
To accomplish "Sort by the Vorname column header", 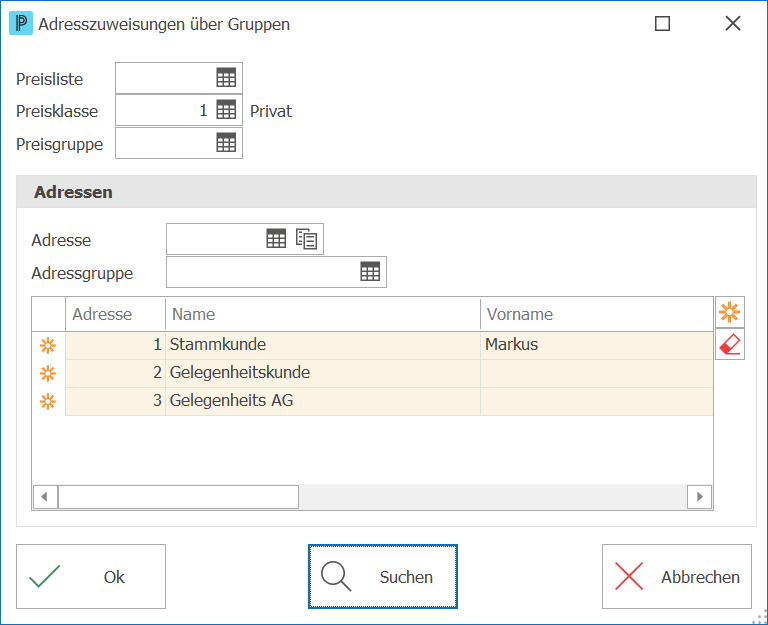I will pyautogui.click(x=597, y=314).
